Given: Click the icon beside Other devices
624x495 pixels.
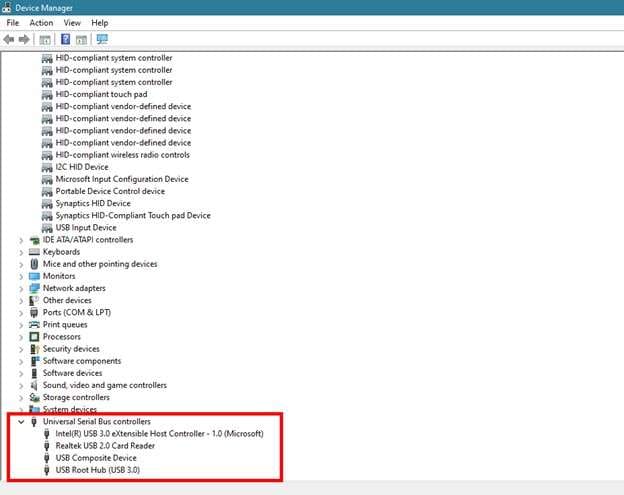Looking at the screenshot, I should (x=34, y=300).
